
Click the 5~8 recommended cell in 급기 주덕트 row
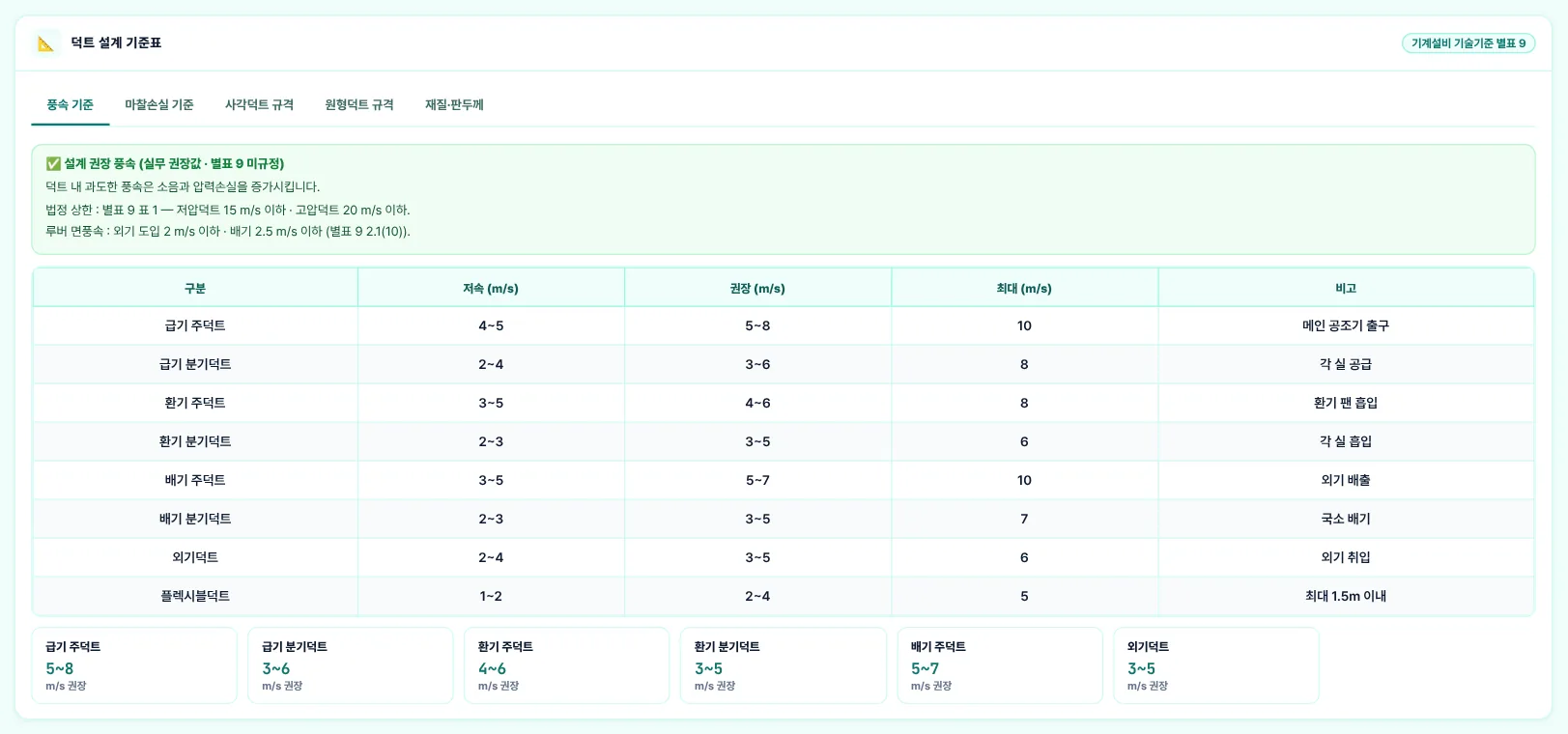tap(757, 326)
